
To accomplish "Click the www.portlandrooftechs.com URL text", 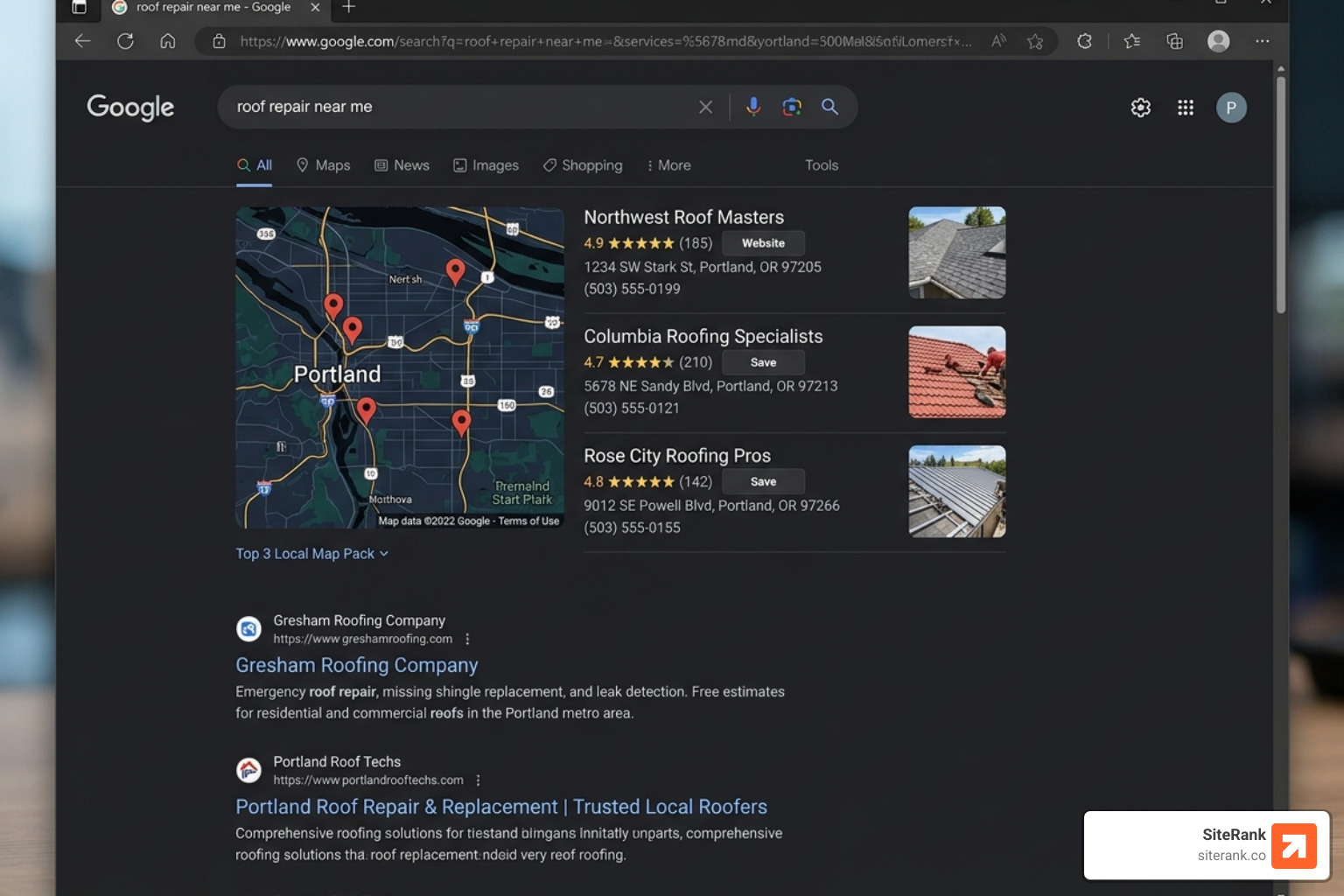I will pos(368,780).
